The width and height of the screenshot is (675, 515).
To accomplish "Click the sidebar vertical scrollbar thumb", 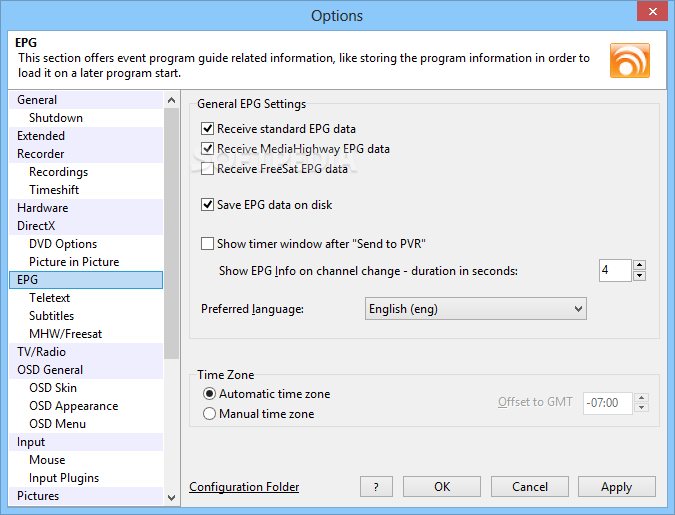I will [x=171, y=233].
